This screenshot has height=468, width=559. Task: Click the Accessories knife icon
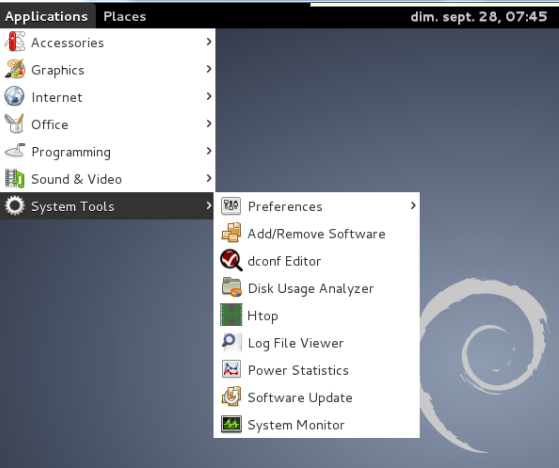coord(15,42)
